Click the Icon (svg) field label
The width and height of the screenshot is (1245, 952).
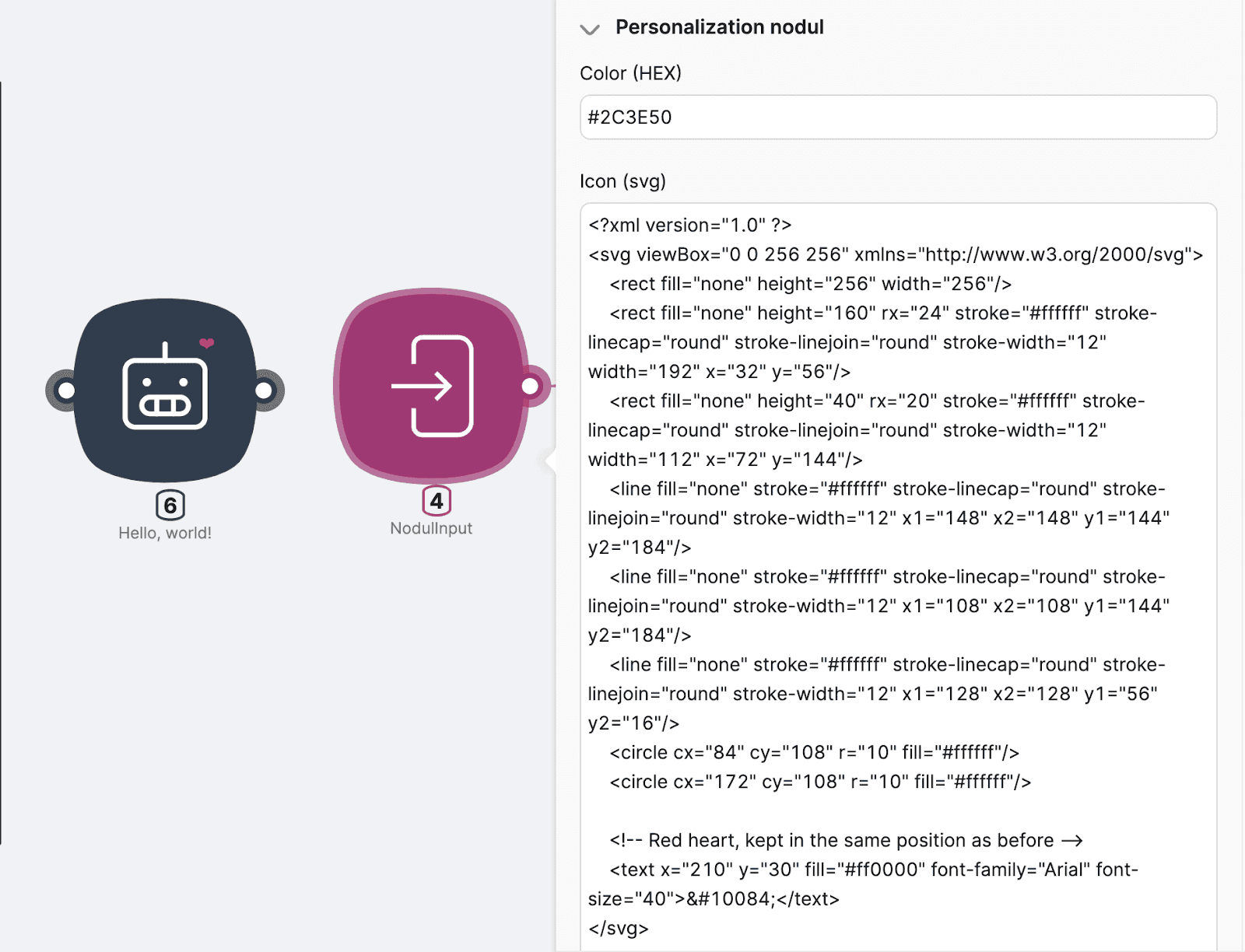pyautogui.click(x=622, y=181)
